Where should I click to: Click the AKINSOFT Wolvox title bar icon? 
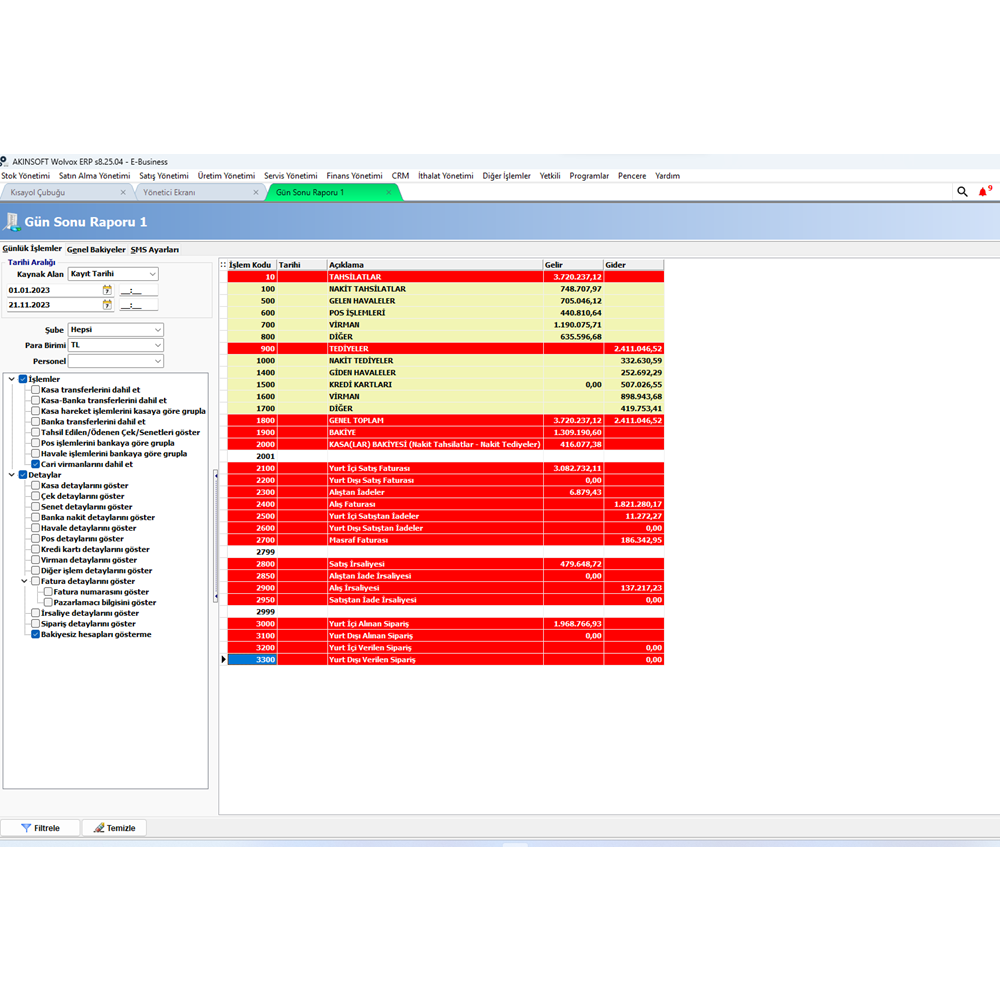coord(5,161)
